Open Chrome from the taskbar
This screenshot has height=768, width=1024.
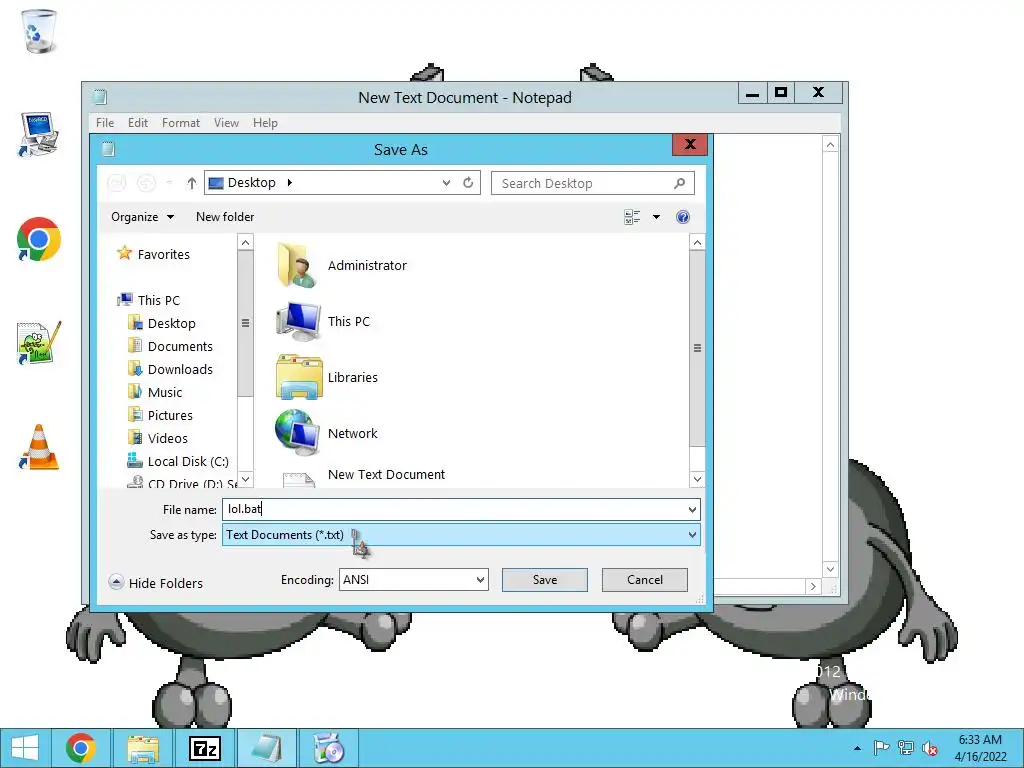click(81, 748)
